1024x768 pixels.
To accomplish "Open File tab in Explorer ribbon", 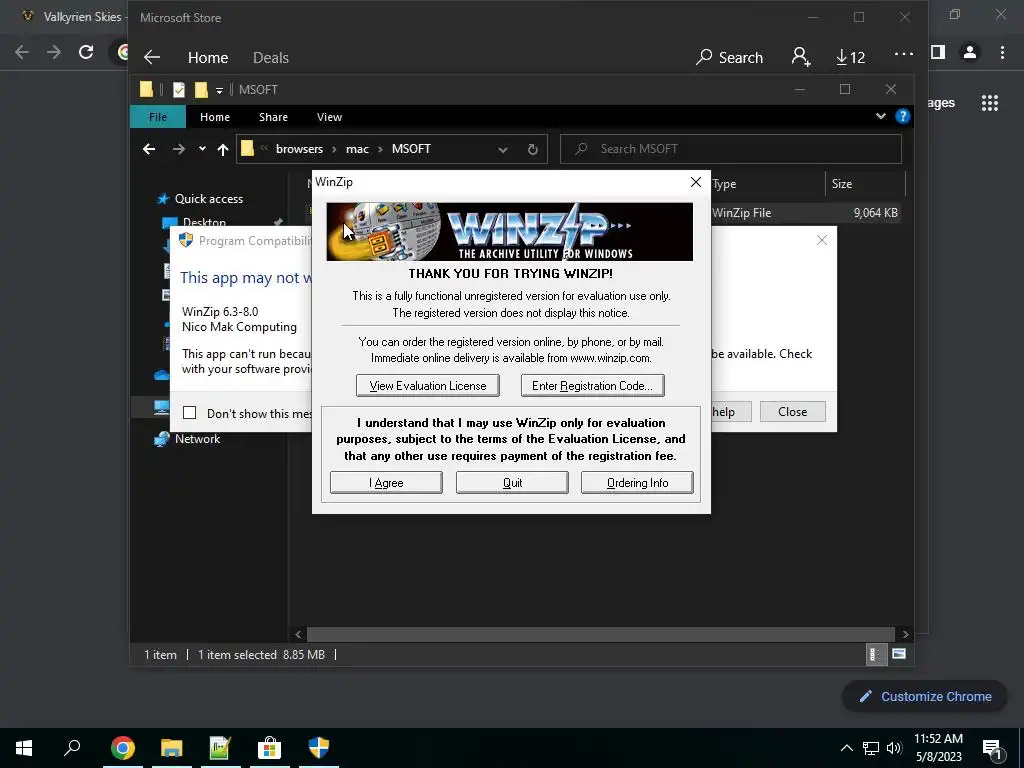I will click(157, 117).
